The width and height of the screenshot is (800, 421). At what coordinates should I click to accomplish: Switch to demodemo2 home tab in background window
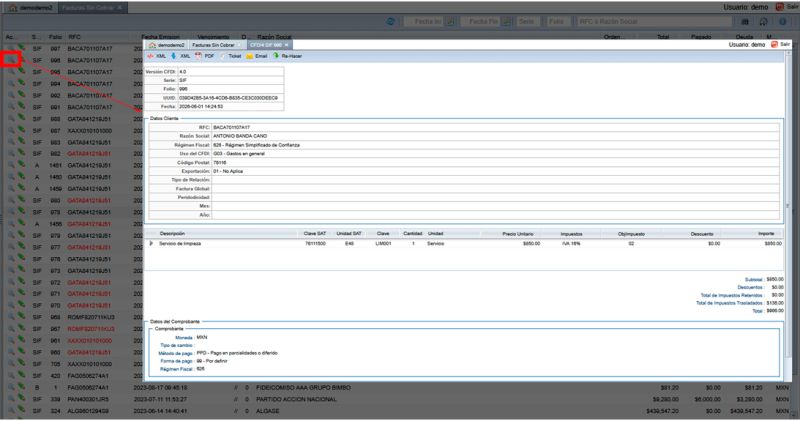[31, 8]
